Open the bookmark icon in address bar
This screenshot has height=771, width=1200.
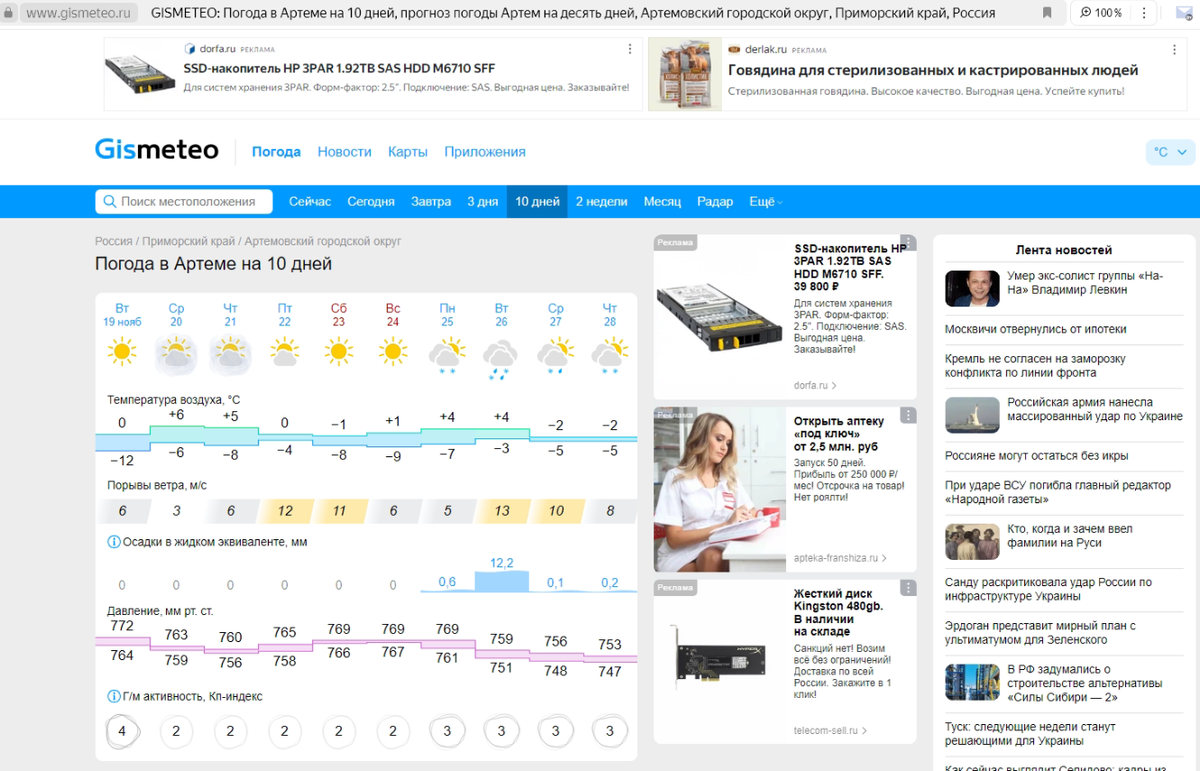(1047, 13)
